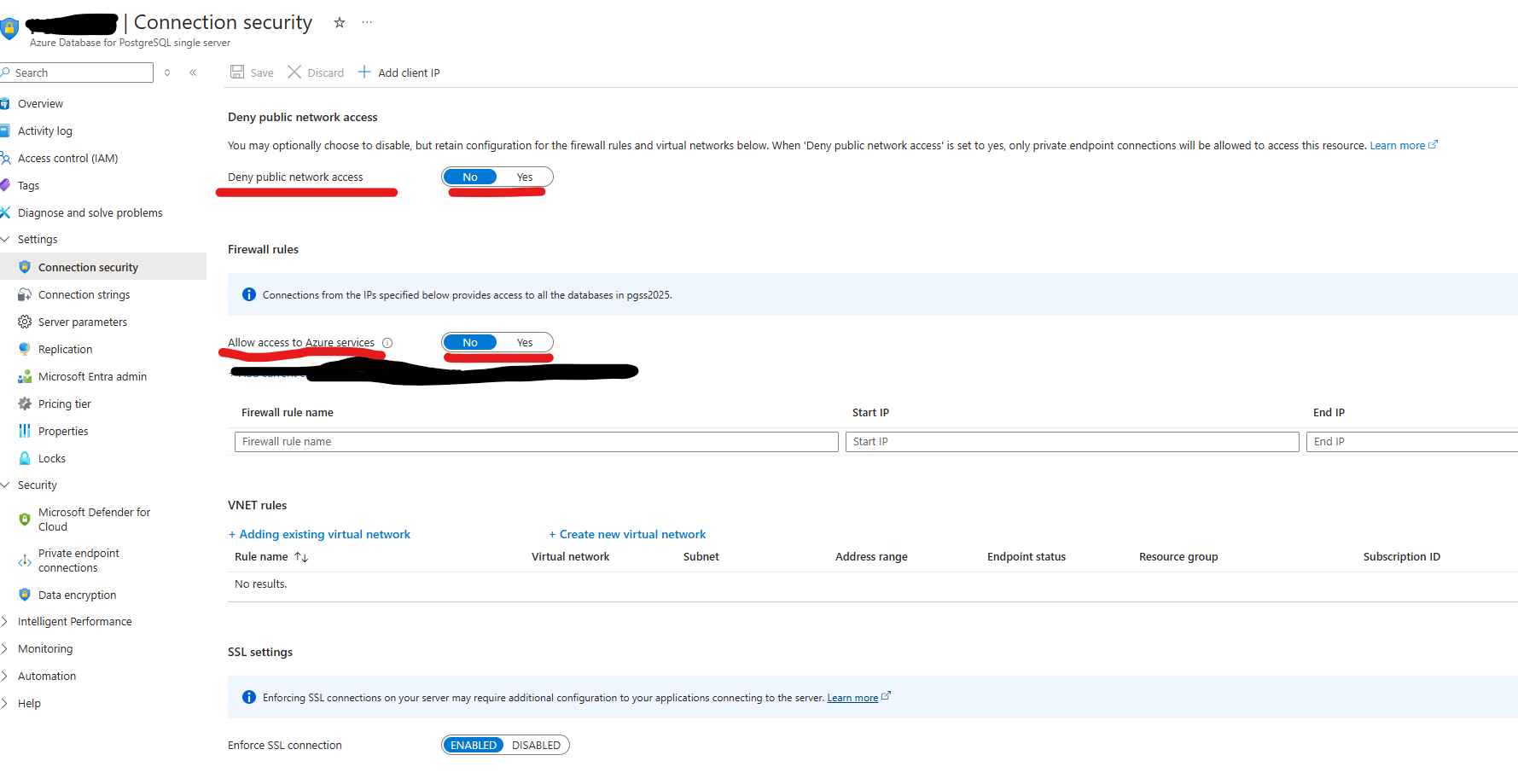Click the resource shield icon in header
Viewport: 1518px width, 784px height.
(9, 29)
